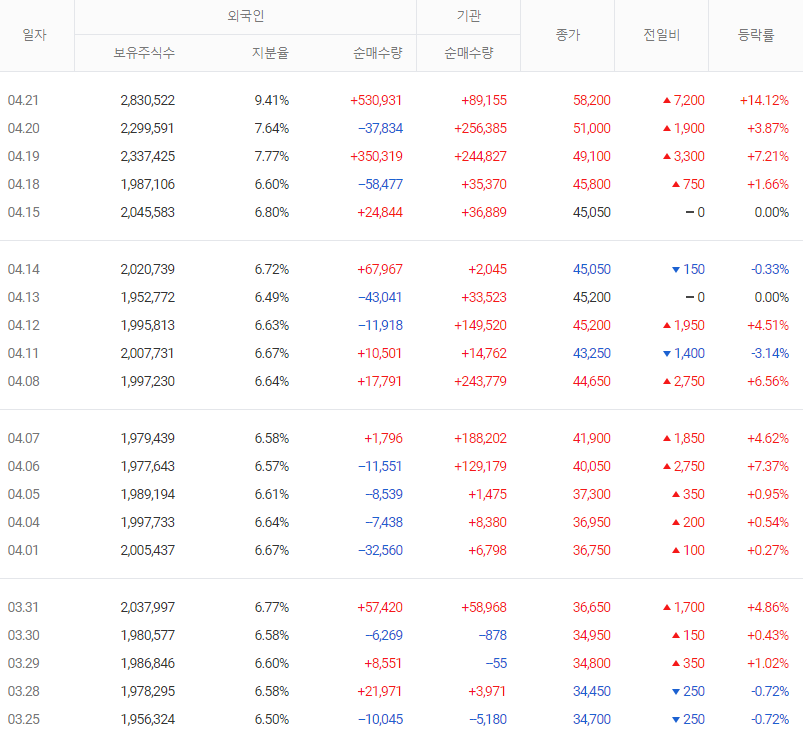Click closing price 34,800
Image resolution: width=805 pixels, height=736 pixels.
pos(591,663)
